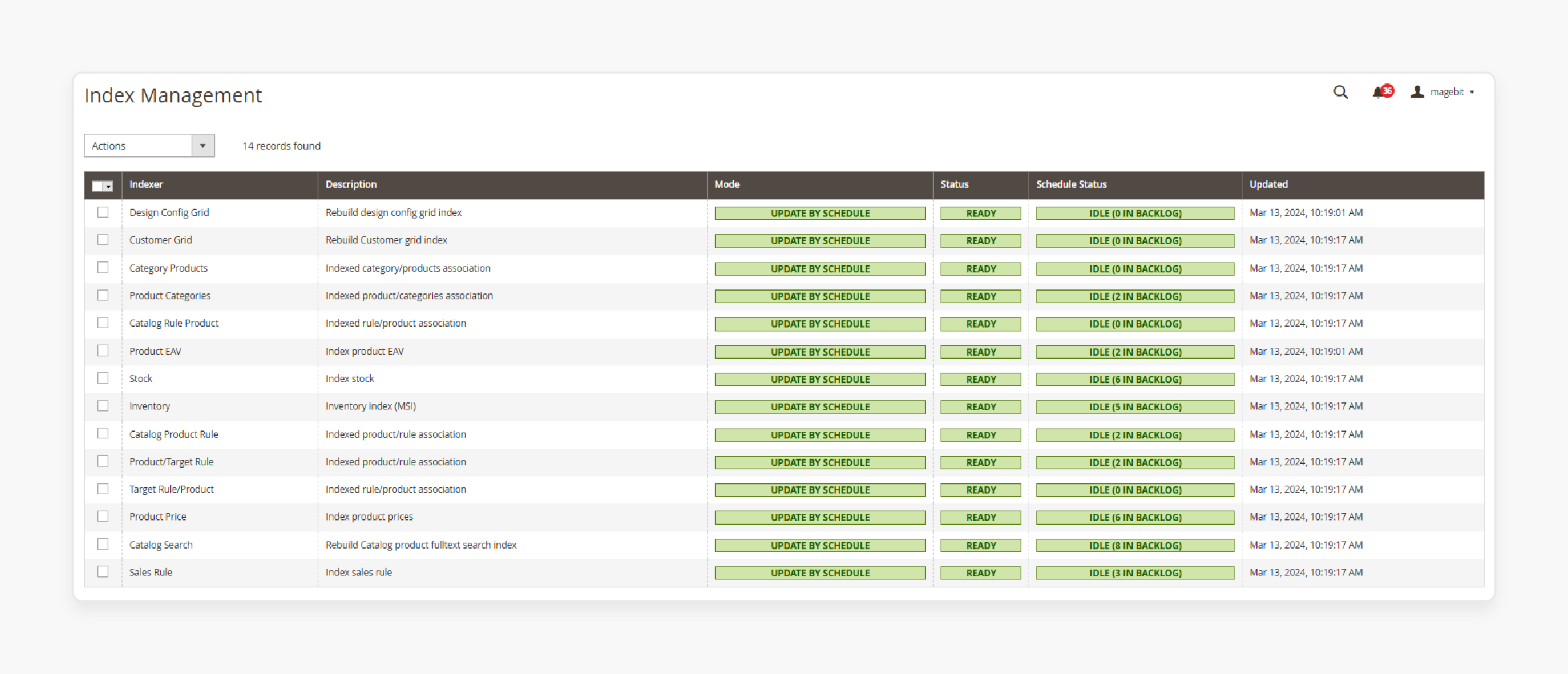Click the Ready status of Customer Grid
The height and width of the screenshot is (674, 1568).
coord(981,241)
